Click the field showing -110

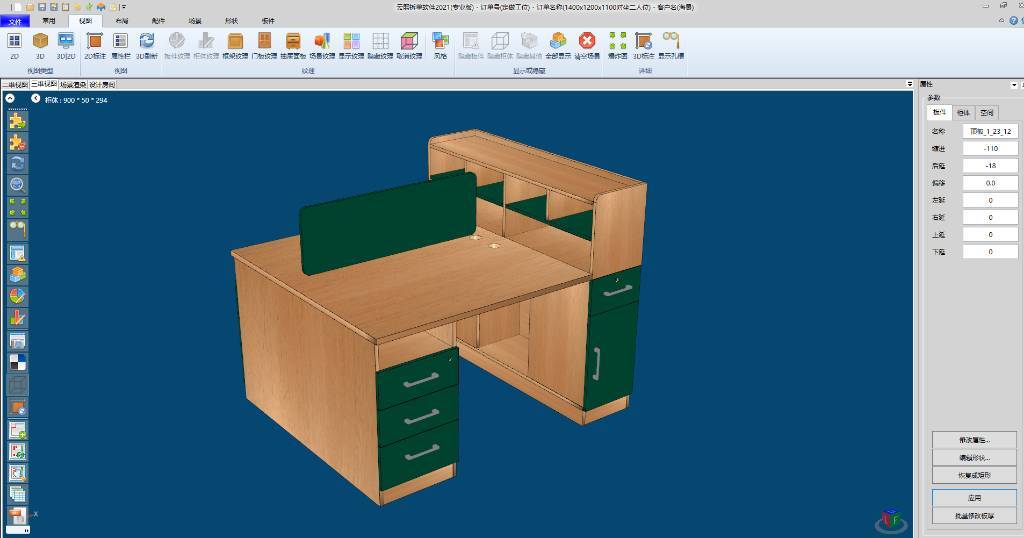pyautogui.click(x=991, y=148)
